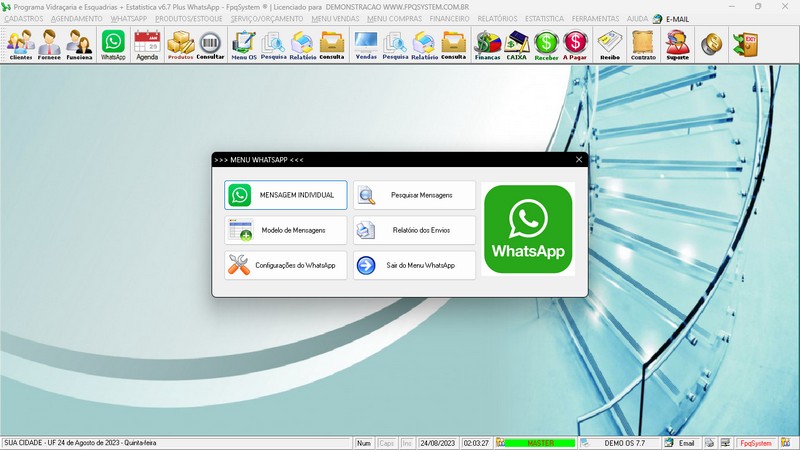Open Modelo de Mensagens
The width and height of the screenshot is (800, 450).
click(x=286, y=230)
